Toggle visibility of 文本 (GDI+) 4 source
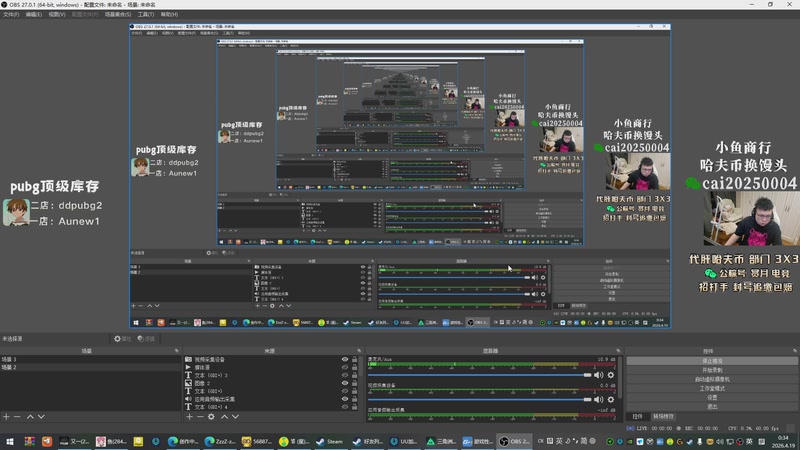Image resolution: width=800 pixels, height=450 pixels. (345, 407)
